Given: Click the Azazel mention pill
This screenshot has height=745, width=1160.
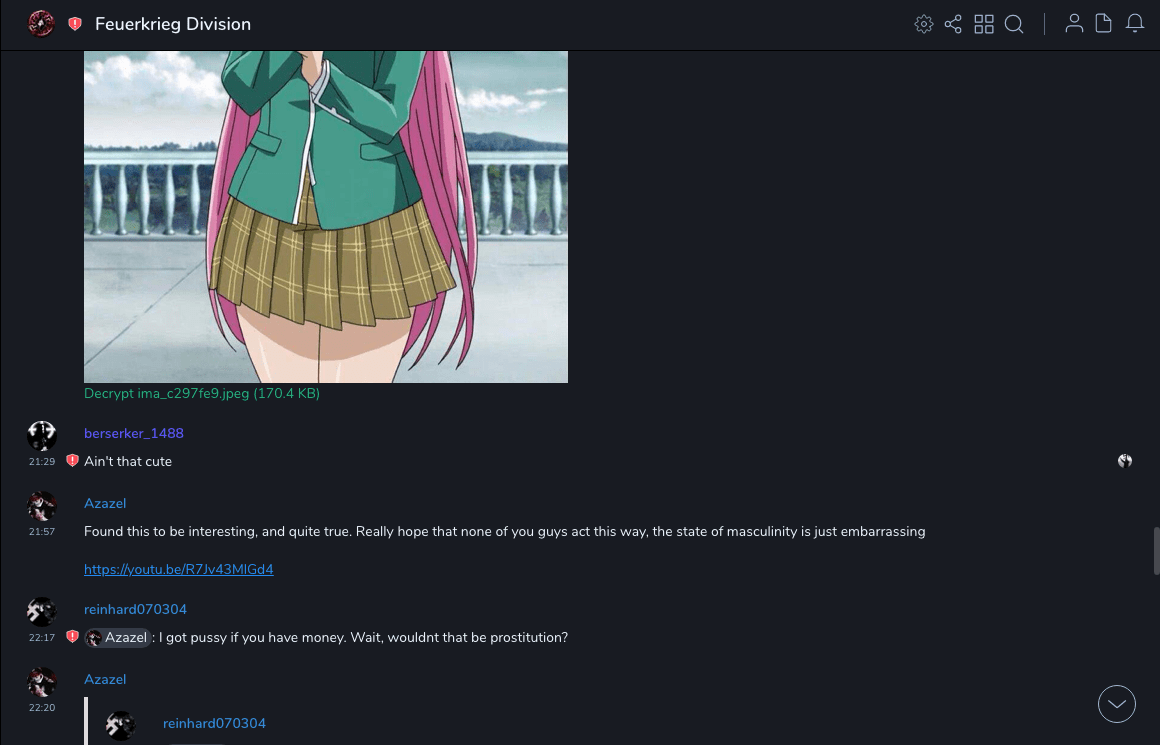Looking at the screenshot, I should [x=118, y=638].
